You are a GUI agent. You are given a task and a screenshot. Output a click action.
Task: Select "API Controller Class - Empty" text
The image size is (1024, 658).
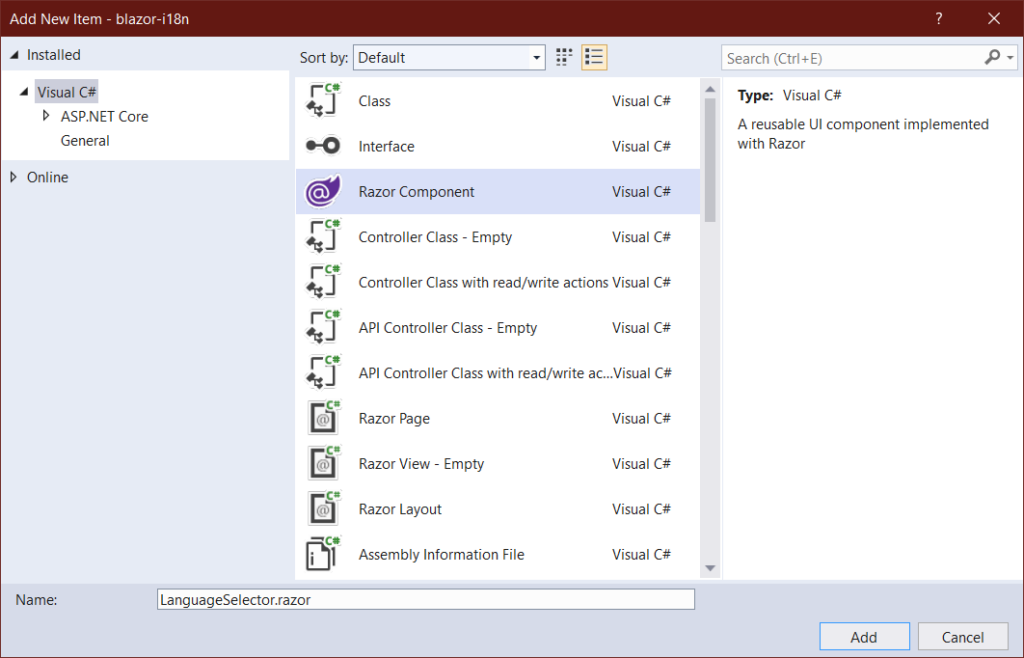447,328
